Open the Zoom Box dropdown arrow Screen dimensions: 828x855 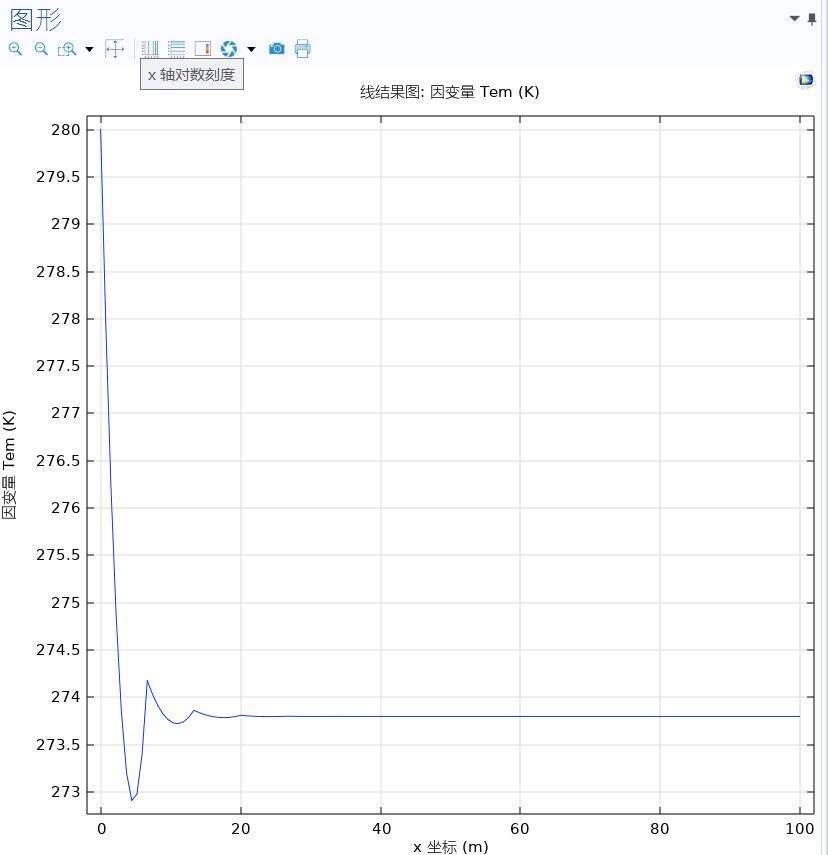89,49
